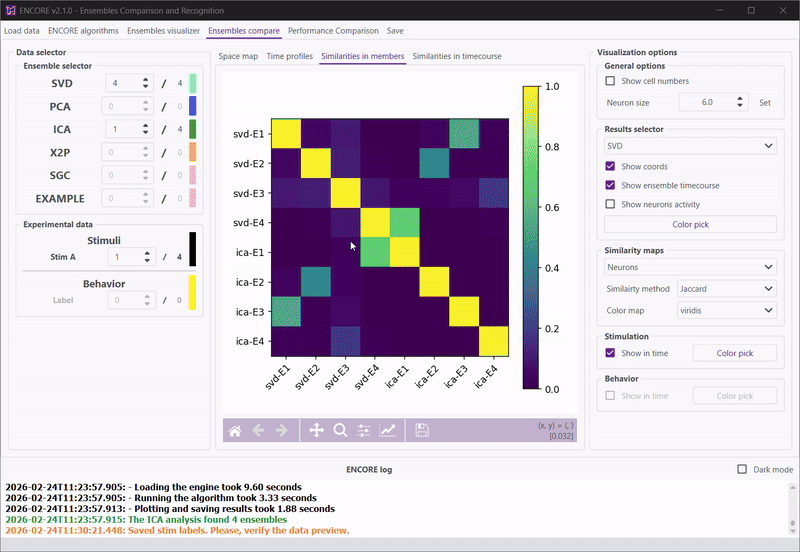800x552 pixels.
Task: Open the Similarities in timecourse subtab
Action: (x=457, y=56)
